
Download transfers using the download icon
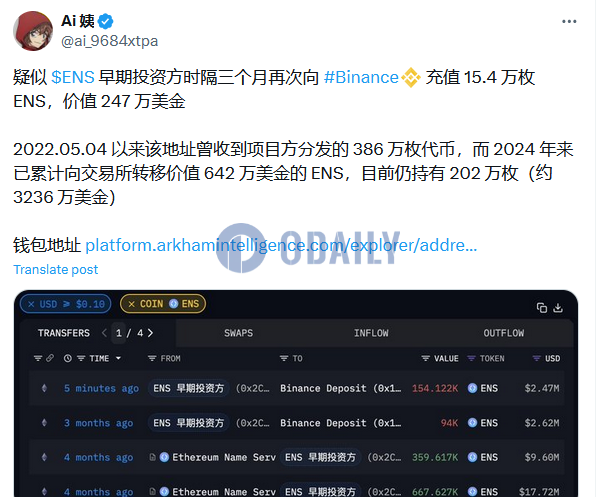point(558,308)
